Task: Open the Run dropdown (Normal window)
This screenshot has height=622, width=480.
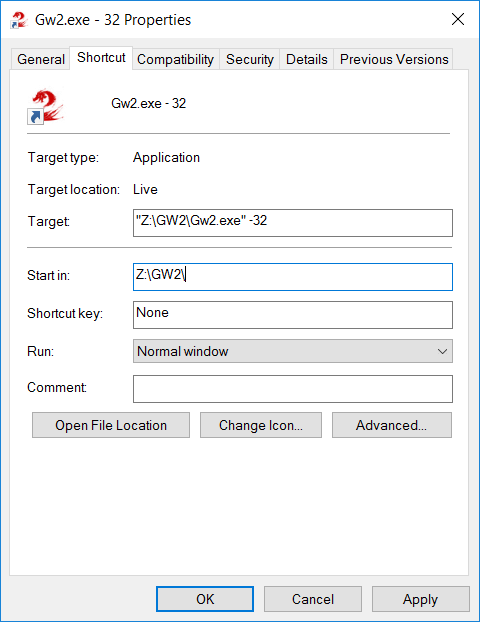Action: (293, 351)
